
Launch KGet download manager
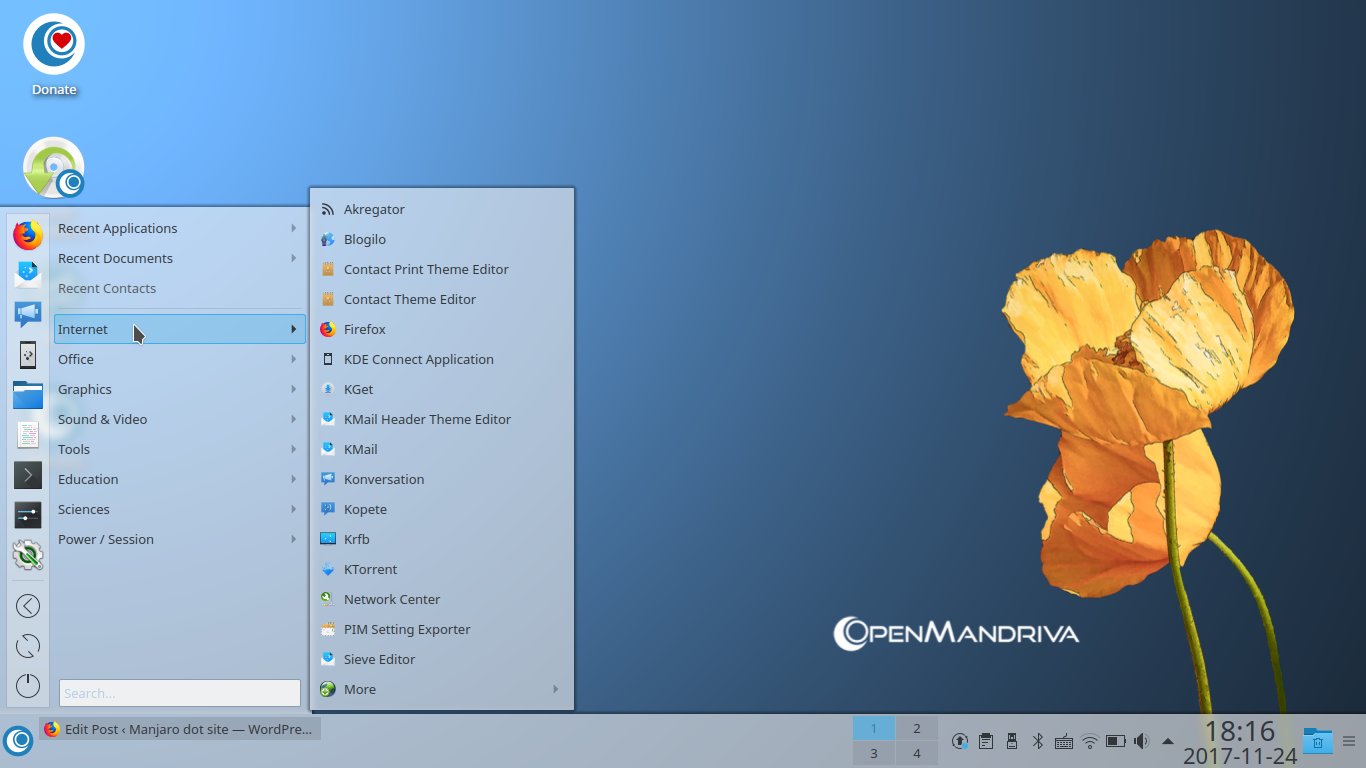(442, 389)
